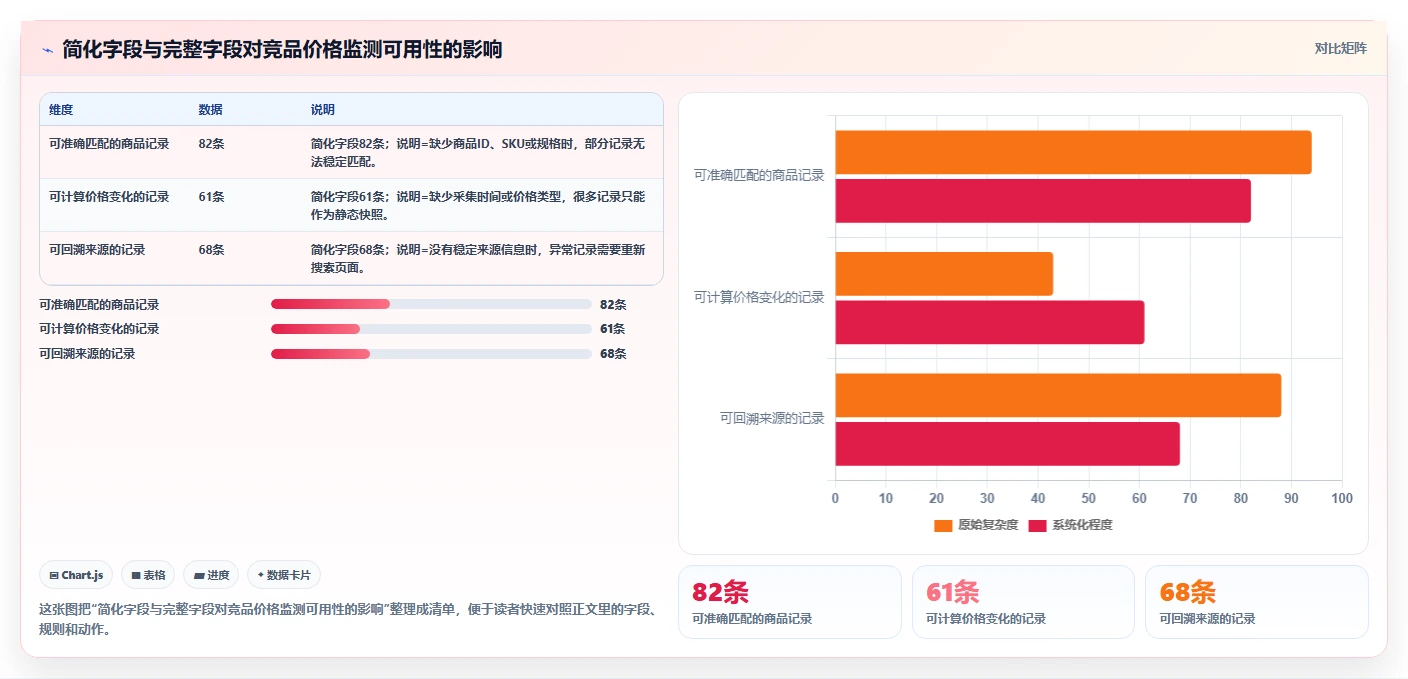The height and width of the screenshot is (679, 1408).
Task: Click the 对比矩阵 label in header
Action: coord(1340,48)
